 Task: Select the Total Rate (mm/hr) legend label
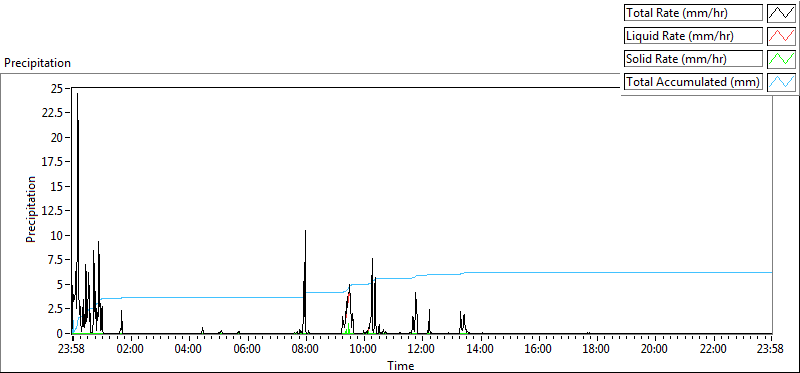[x=693, y=13]
